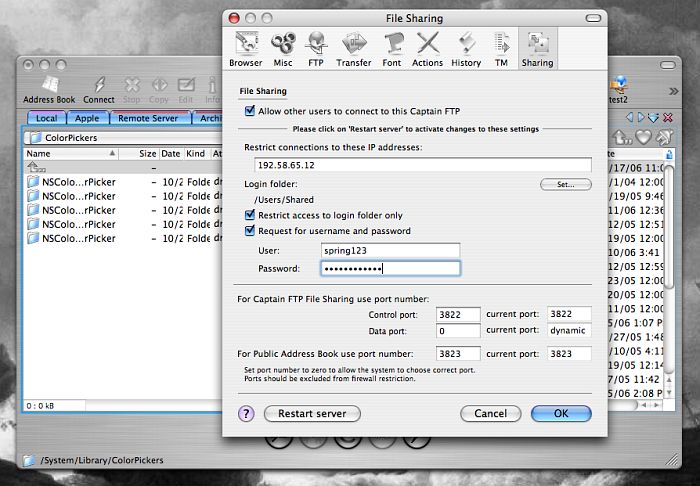Go to previous tab with left arrow
The width and height of the screenshot is (700, 486).
[x=629, y=117]
